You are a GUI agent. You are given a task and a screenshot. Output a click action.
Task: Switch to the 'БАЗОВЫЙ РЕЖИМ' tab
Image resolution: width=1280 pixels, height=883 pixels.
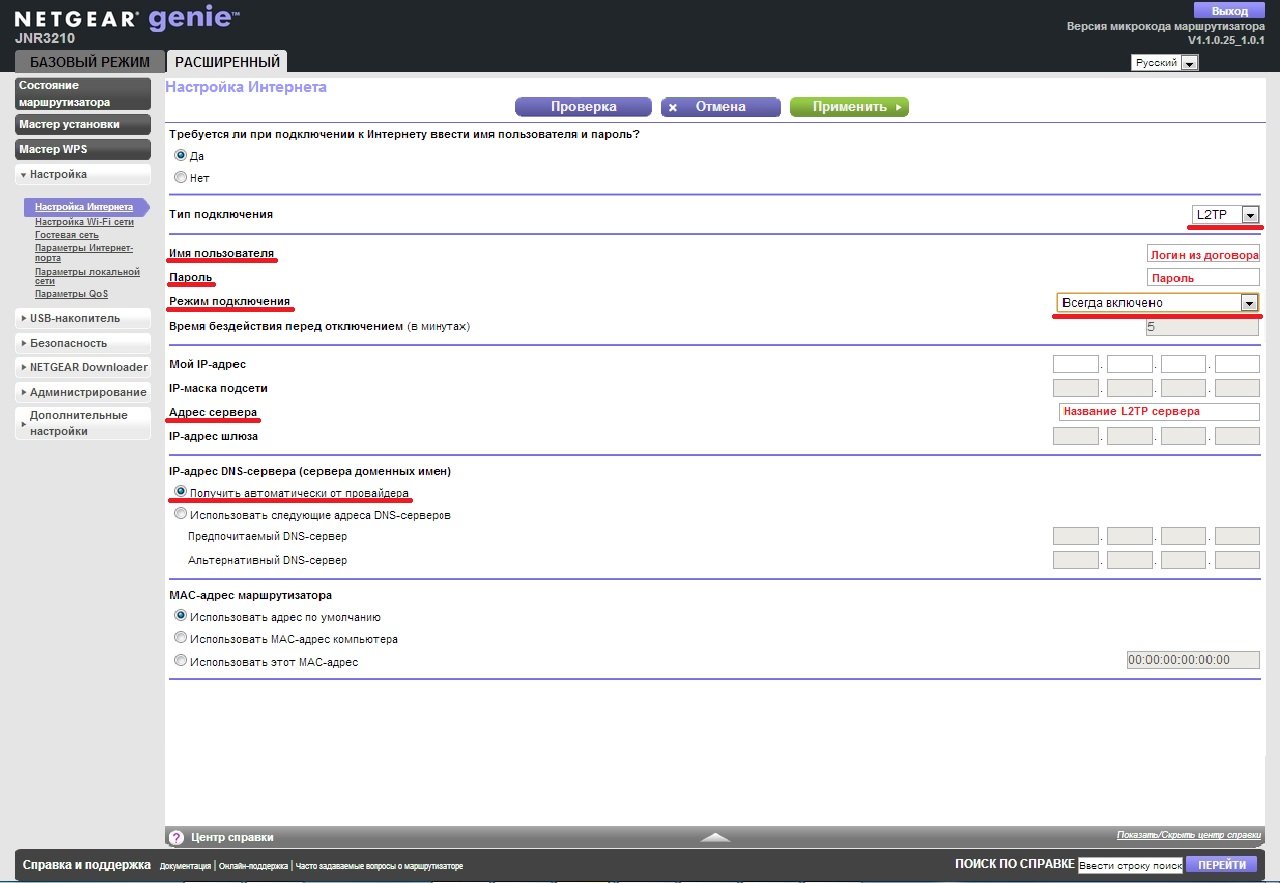pos(89,62)
